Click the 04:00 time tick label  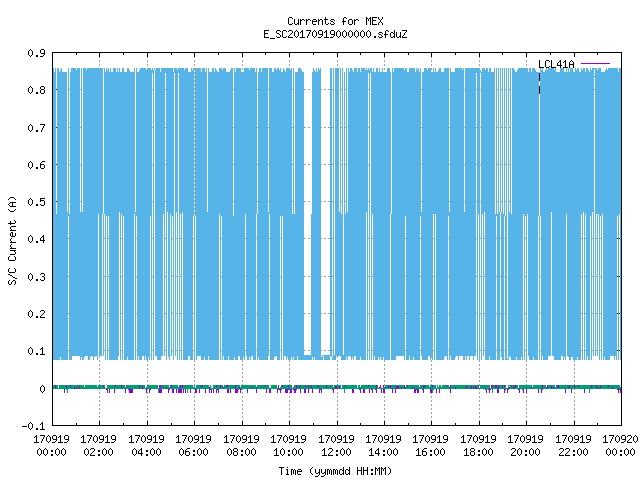146,452
